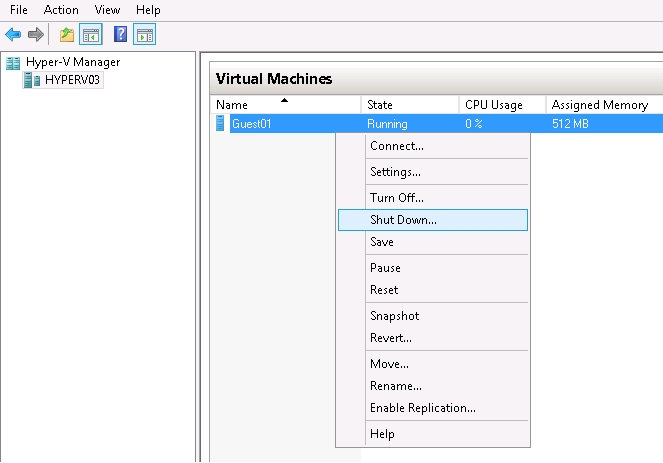Select Enable Replication... in context menu
This screenshot has height=463, width=663.
[x=433, y=408]
